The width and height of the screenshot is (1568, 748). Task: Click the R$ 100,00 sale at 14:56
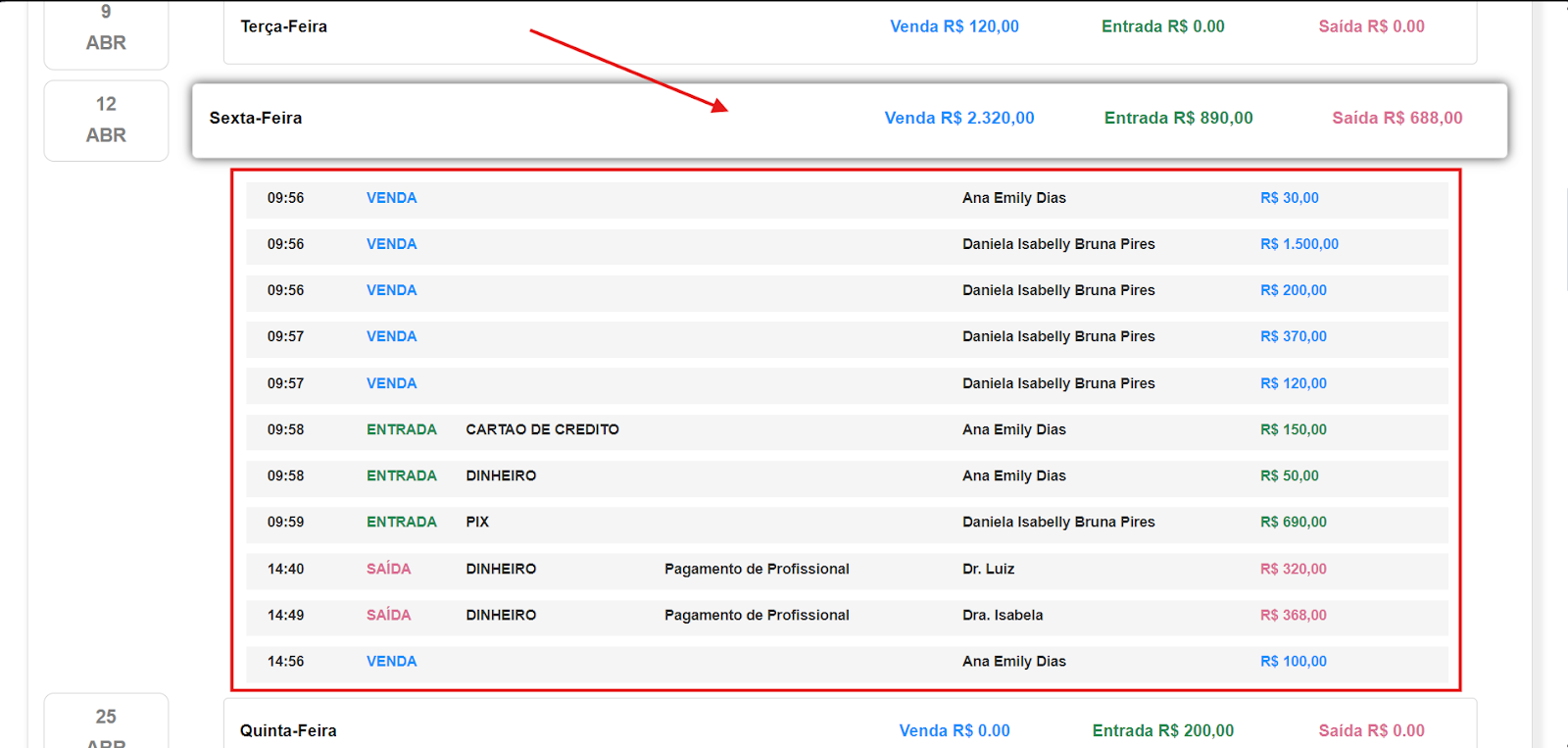pos(1293,662)
